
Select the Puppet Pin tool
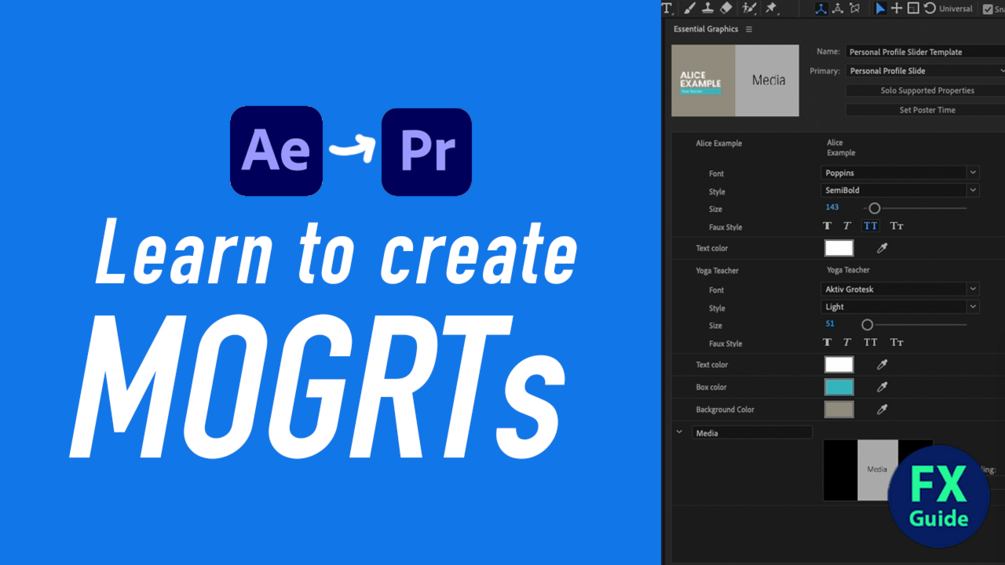772,8
